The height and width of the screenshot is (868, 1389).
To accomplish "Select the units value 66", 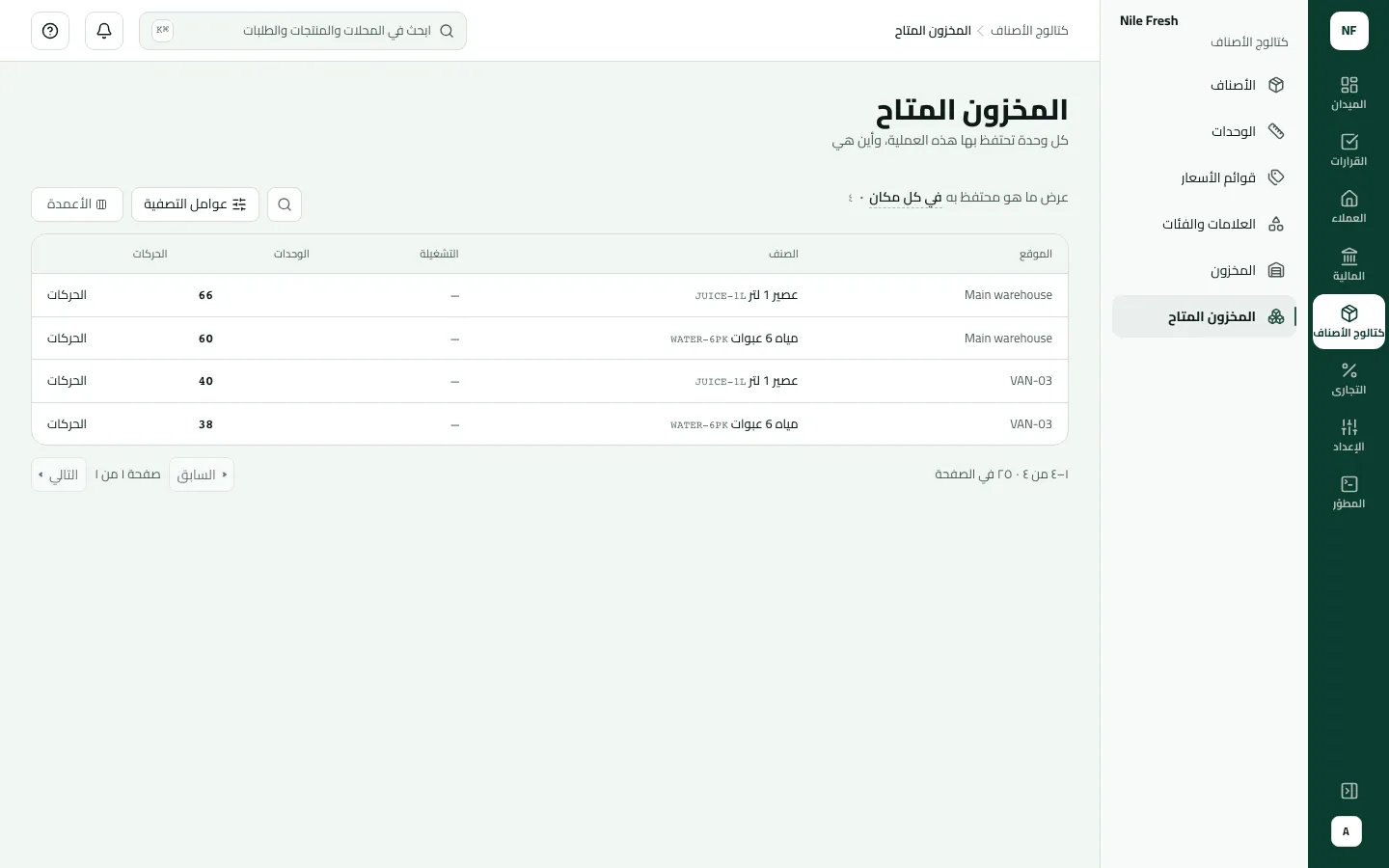I will pos(205,295).
